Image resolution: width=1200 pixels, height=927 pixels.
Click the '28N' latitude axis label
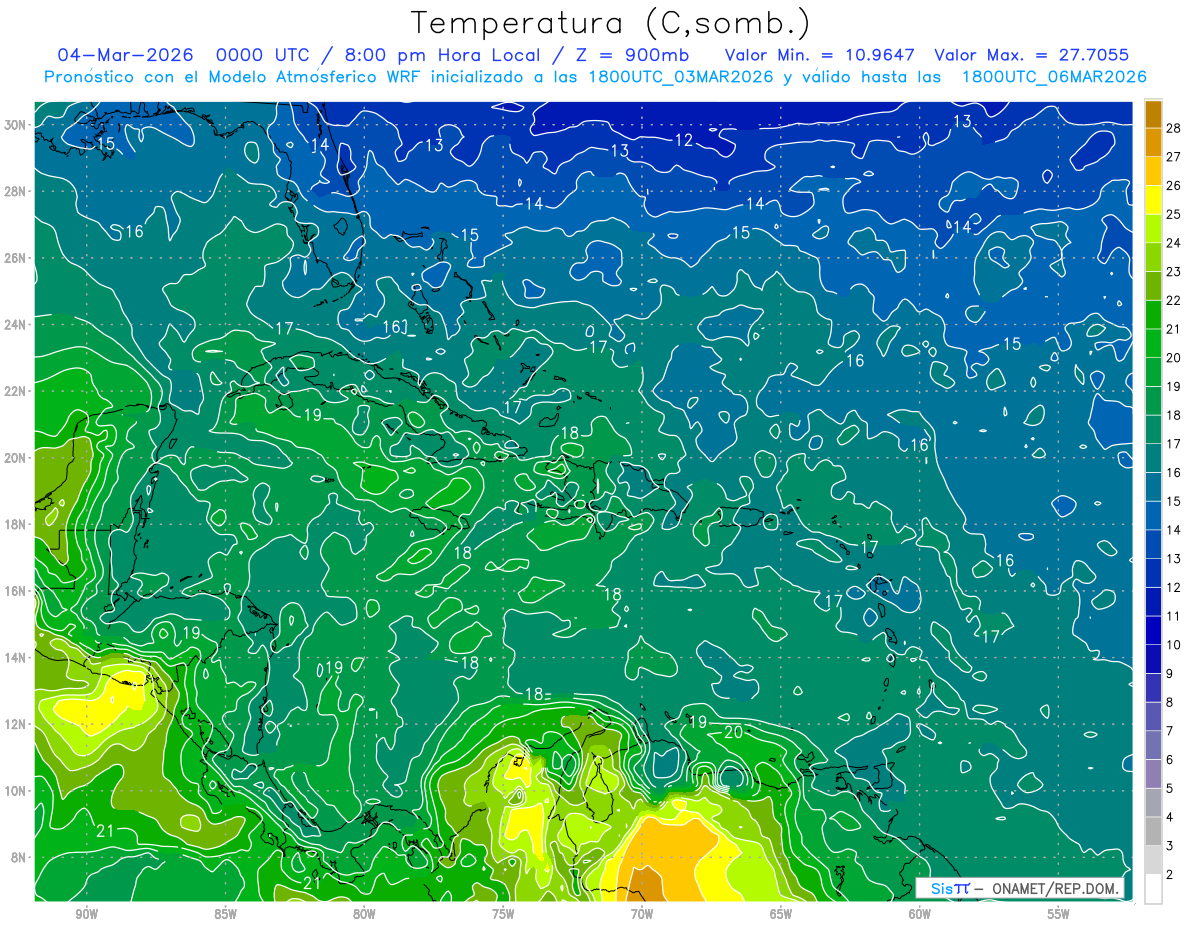click(17, 191)
